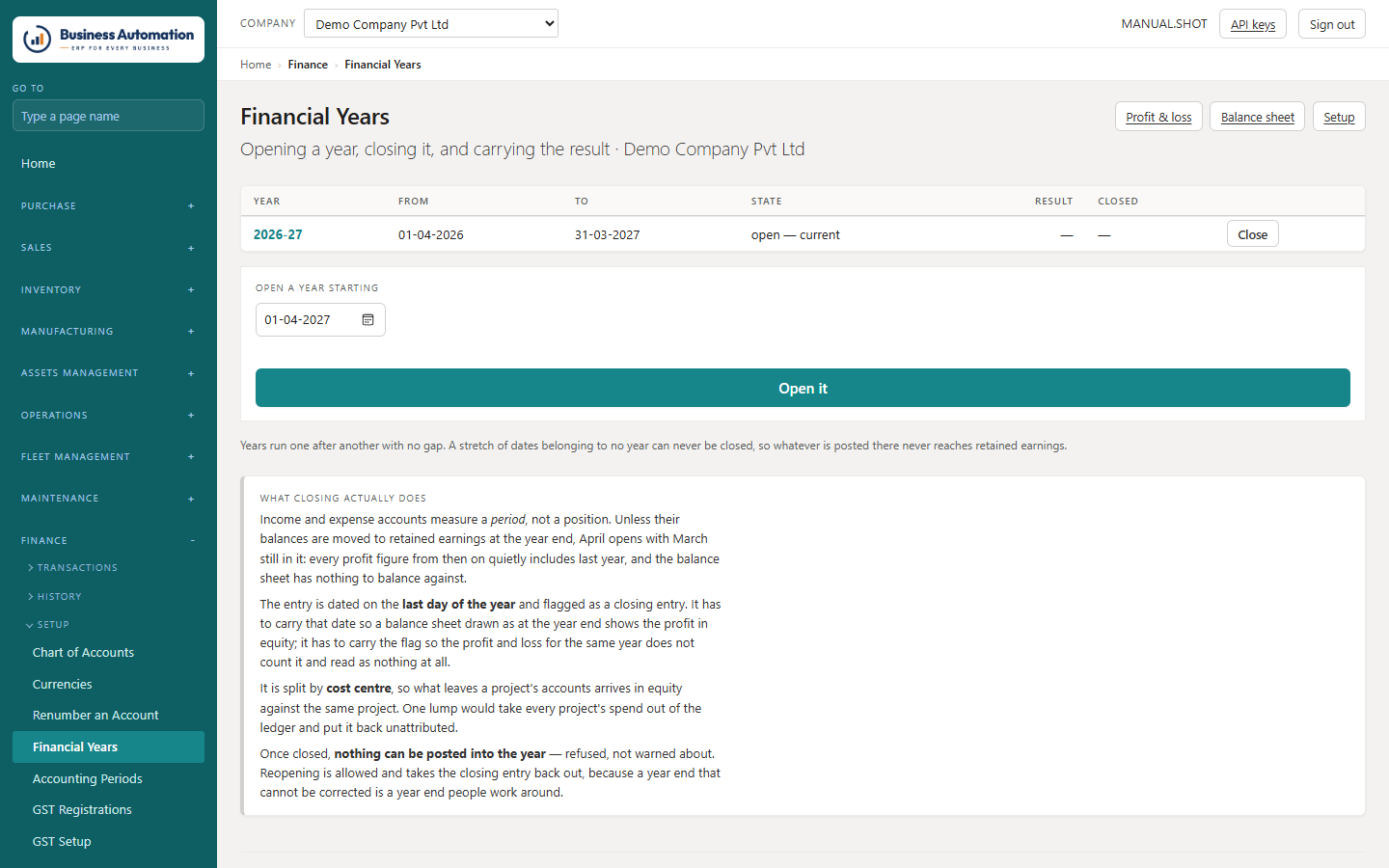Open the calendar picker in the date field
The height and width of the screenshot is (868, 1389).
pyautogui.click(x=368, y=320)
